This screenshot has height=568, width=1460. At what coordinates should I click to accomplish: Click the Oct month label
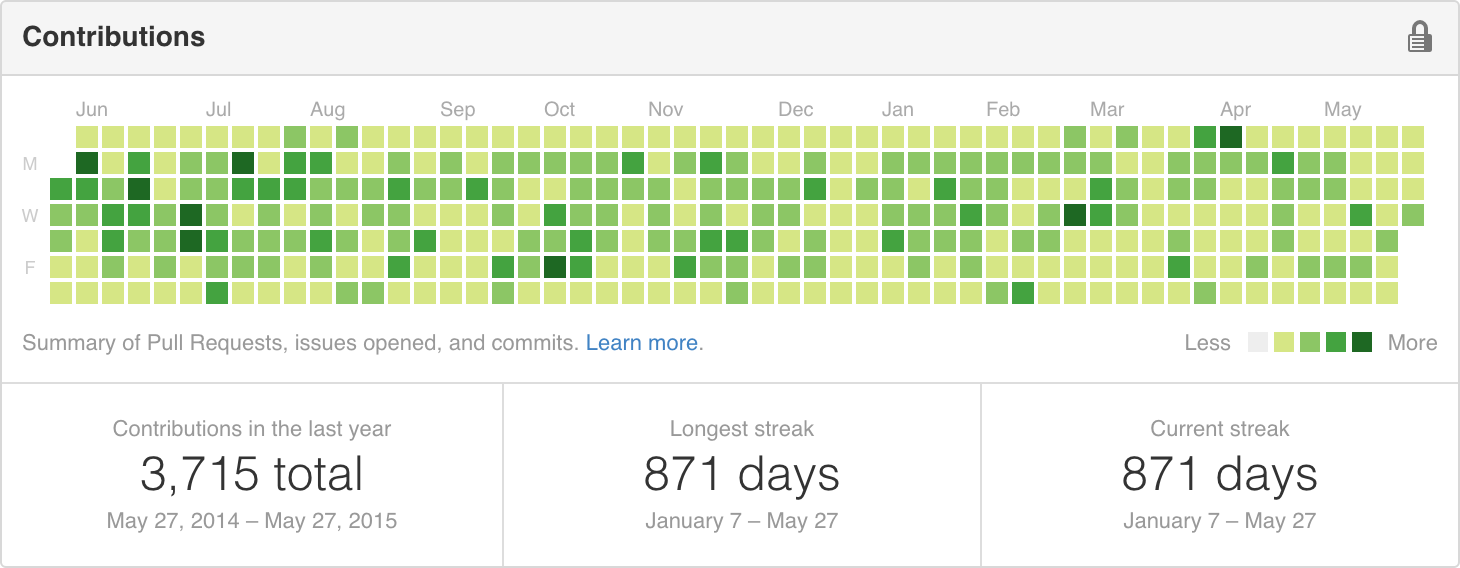pos(559,110)
